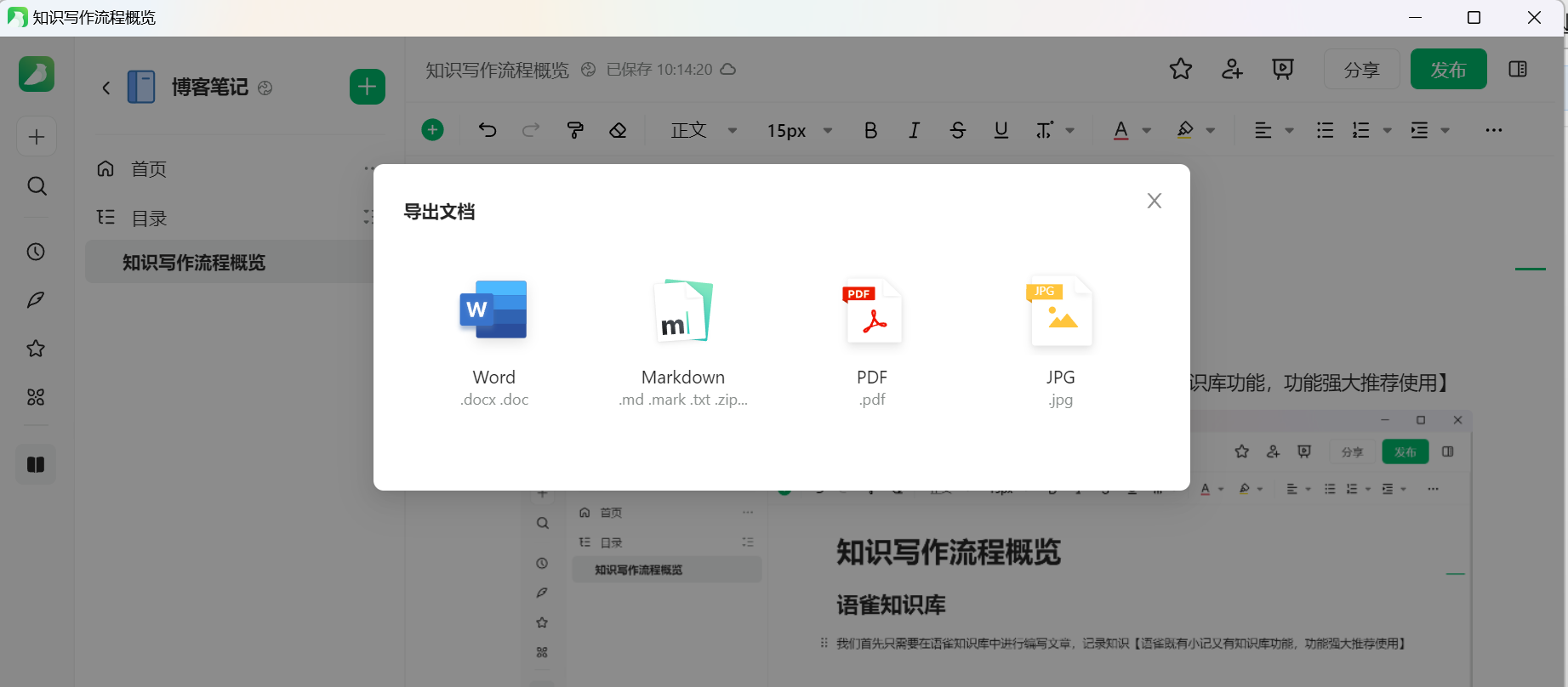Expand the text alignment dropdown
Image resolution: width=1568 pixels, height=687 pixels.
[1289, 130]
